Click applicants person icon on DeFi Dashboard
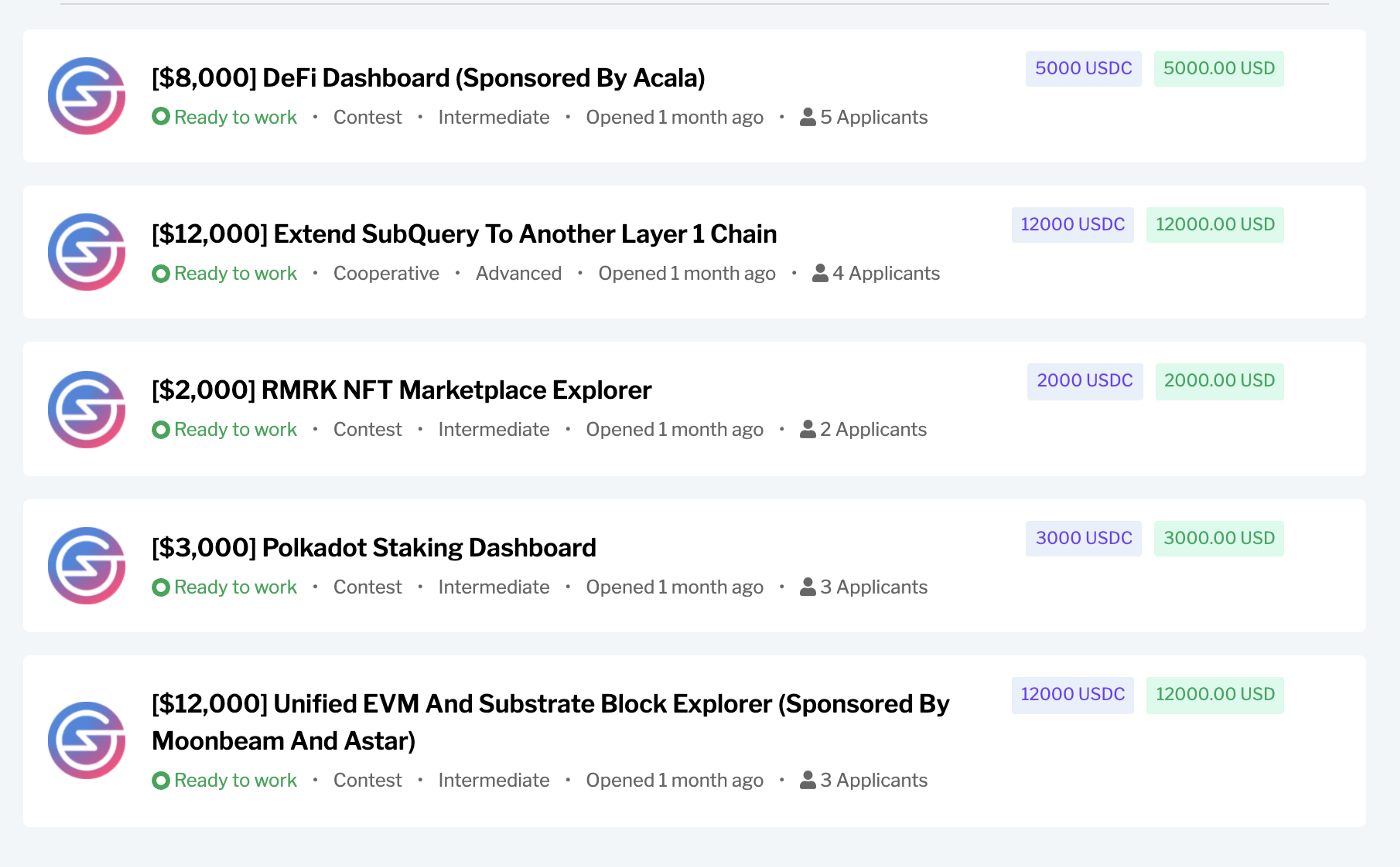Viewport: 1400px width, 867px height. tap(808, 118)
